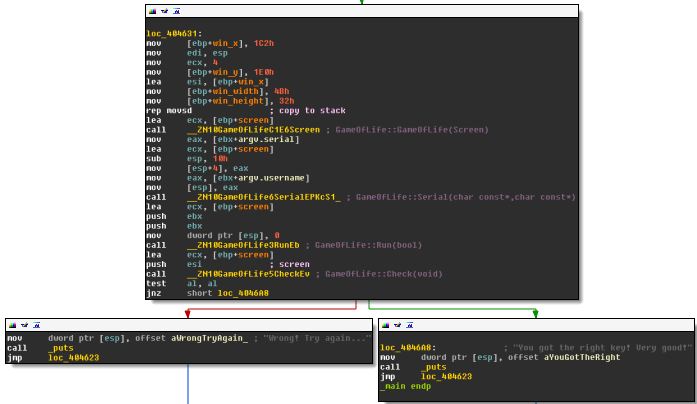
Task: Follow the __ZN10GameOfLifeC1E6Screen call target
Action: click(x=253, y=130)
